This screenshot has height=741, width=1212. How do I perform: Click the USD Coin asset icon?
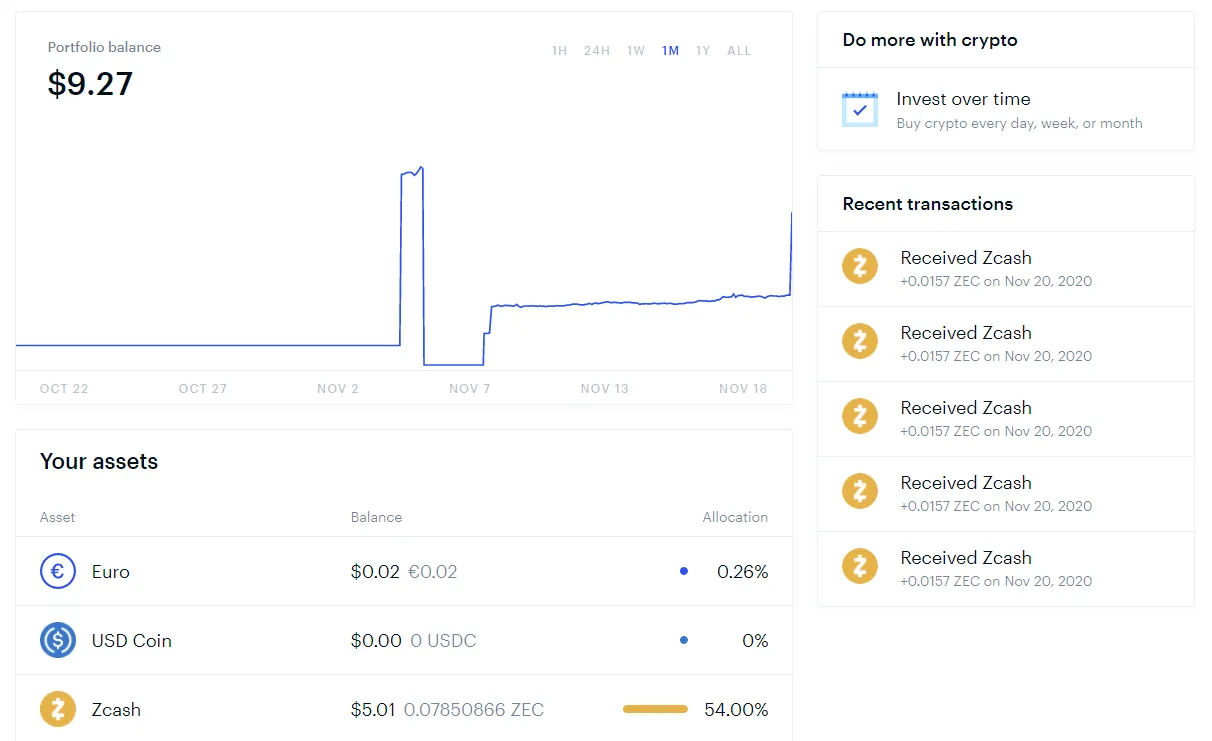[58, 640]
